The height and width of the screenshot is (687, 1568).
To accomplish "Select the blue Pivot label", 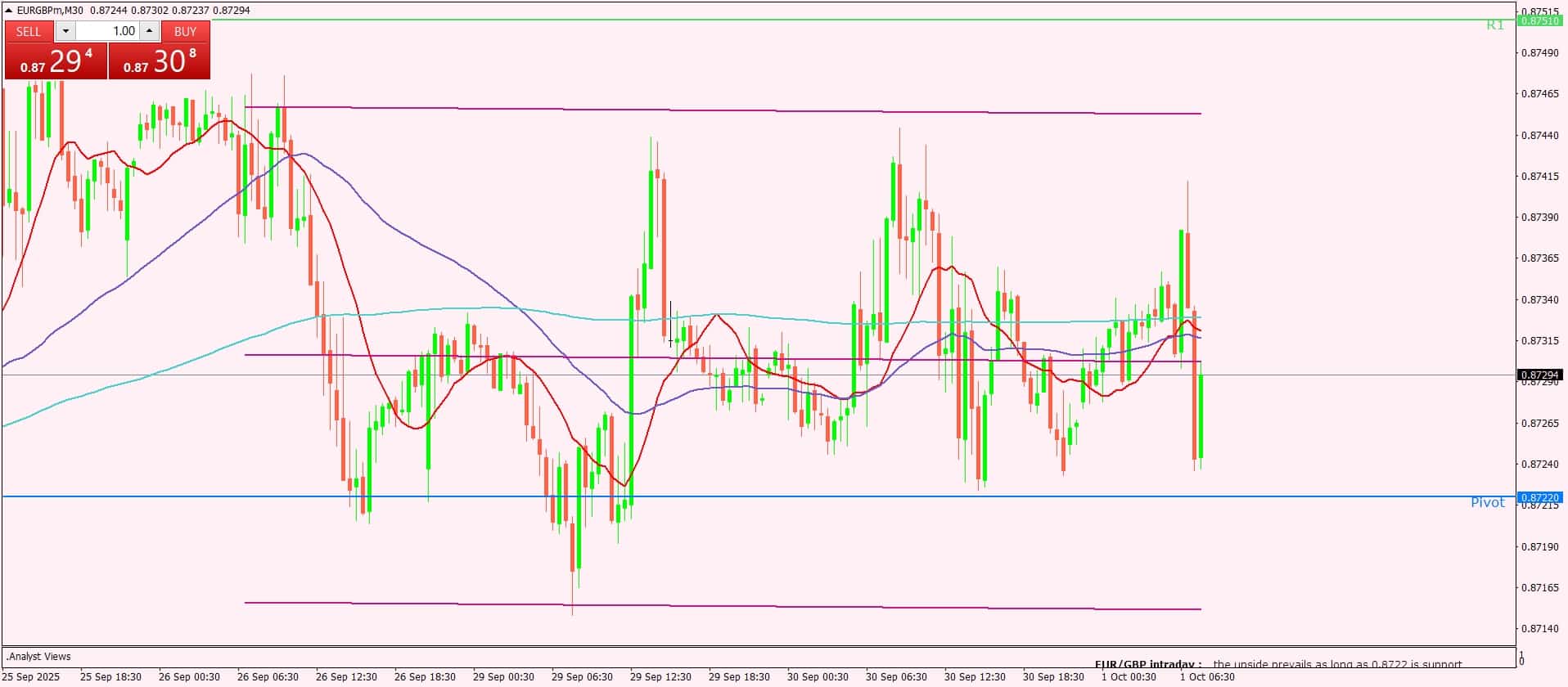I will tap(1487, 503).
